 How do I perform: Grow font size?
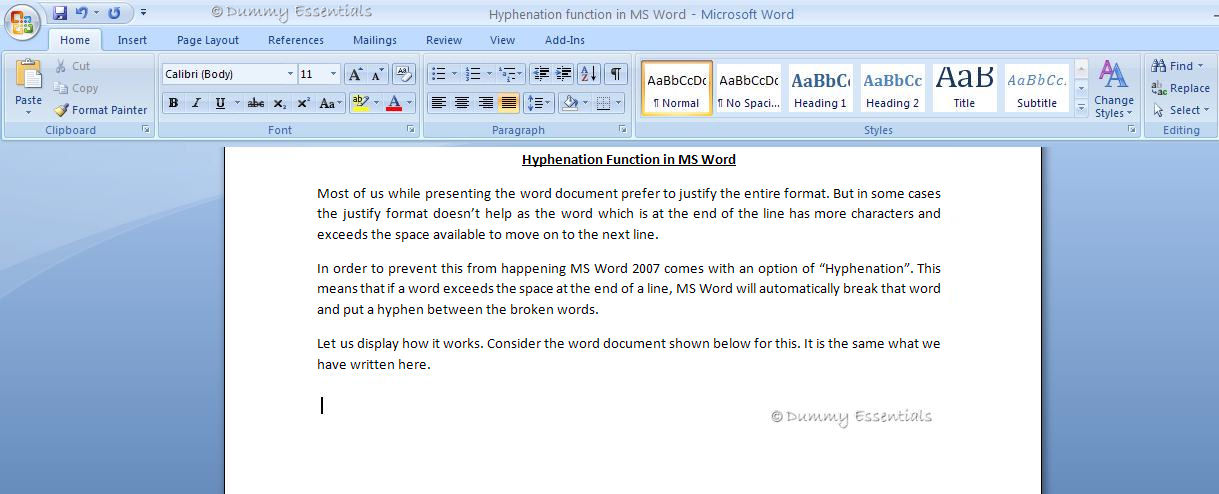[x=355, y=74]
